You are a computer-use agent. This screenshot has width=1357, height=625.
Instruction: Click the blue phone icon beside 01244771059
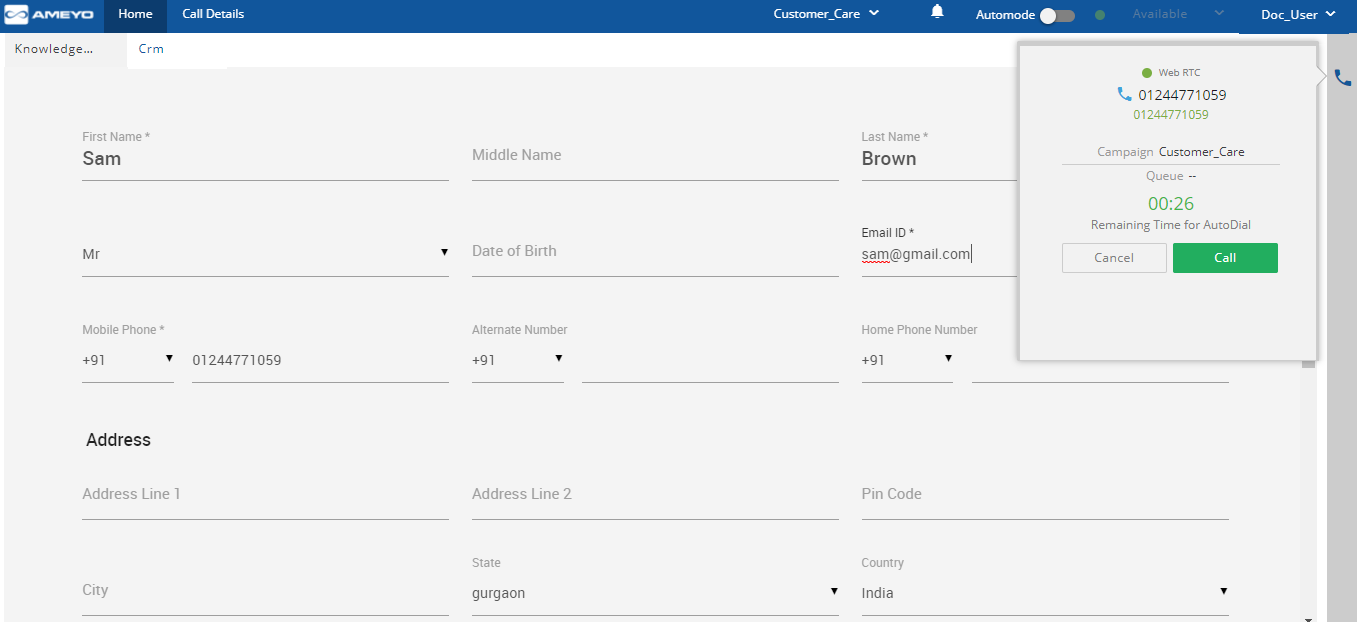1124,95
